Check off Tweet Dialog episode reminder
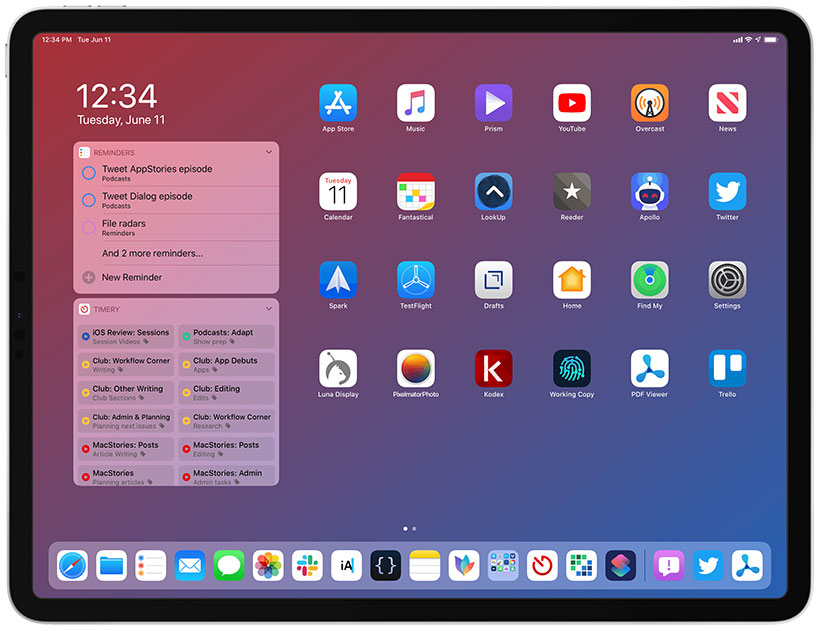The width and height of the screenshot is (820, 631). point(89,200)
